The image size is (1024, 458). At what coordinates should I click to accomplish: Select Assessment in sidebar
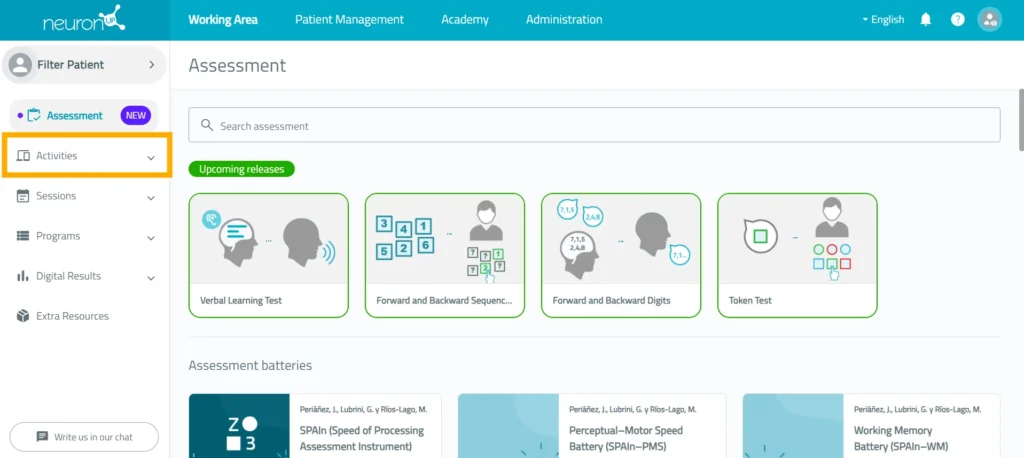point(84,116)
